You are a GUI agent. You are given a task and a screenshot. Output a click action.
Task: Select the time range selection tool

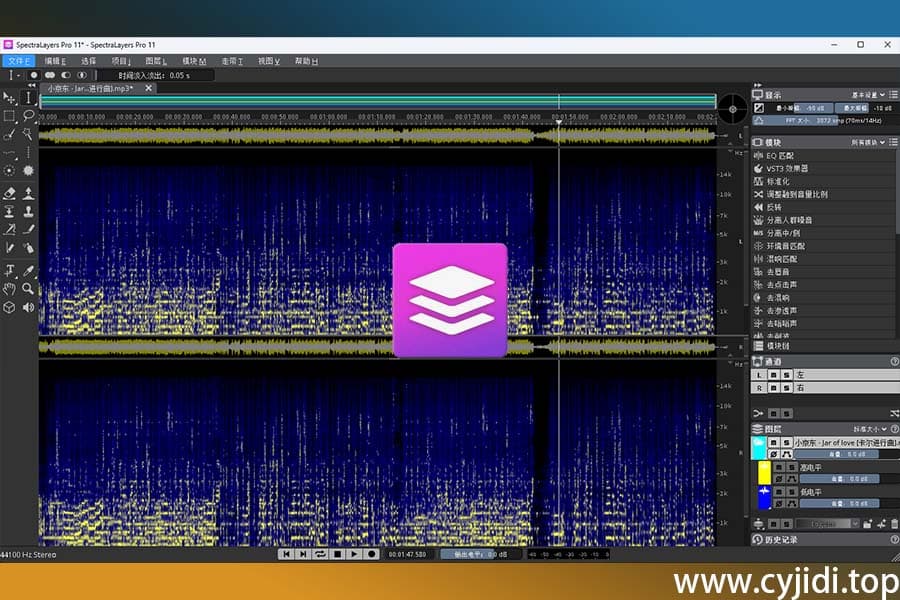(28, 98)
